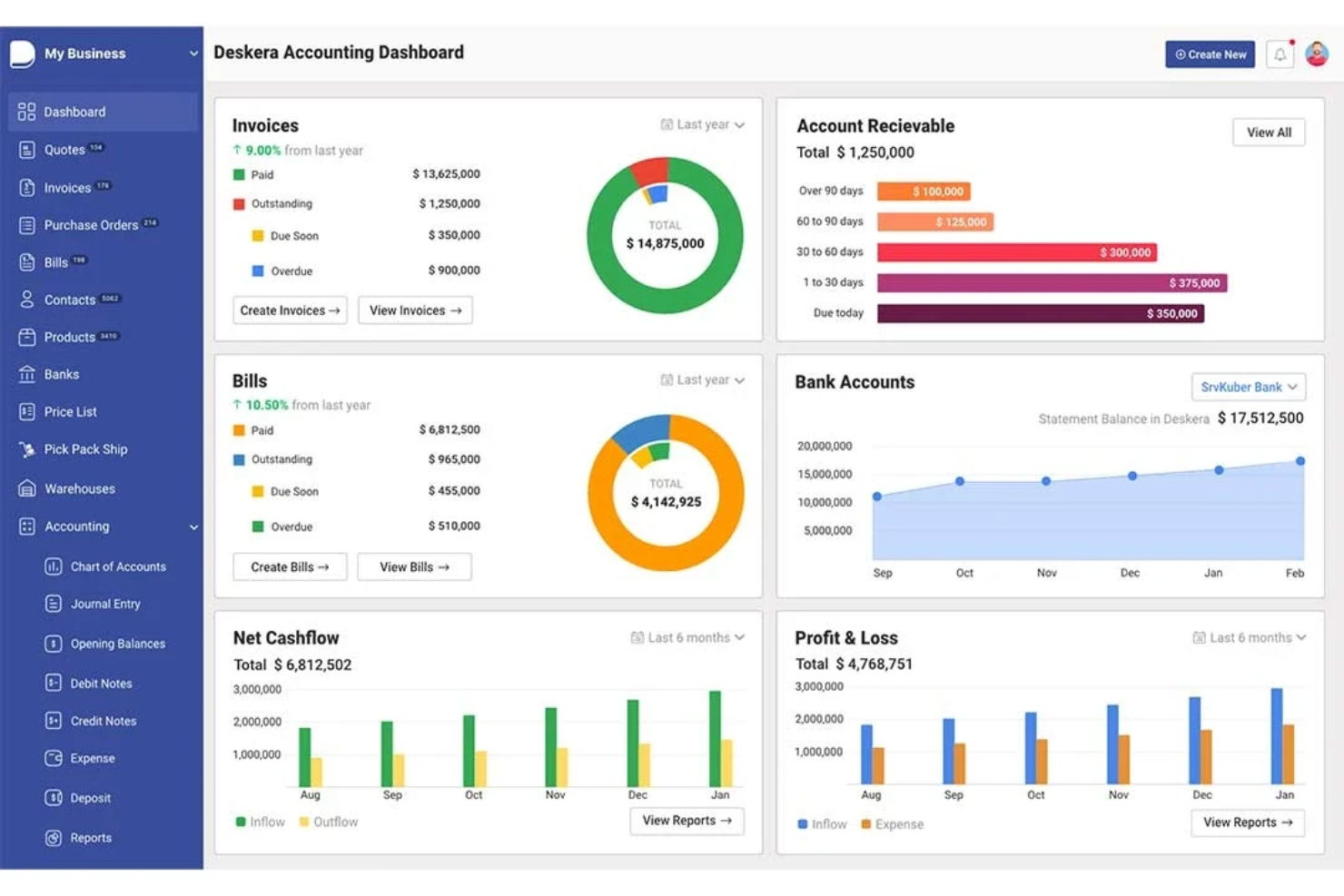
Task: Select the Contacts icon
Action: pos(26,300)
